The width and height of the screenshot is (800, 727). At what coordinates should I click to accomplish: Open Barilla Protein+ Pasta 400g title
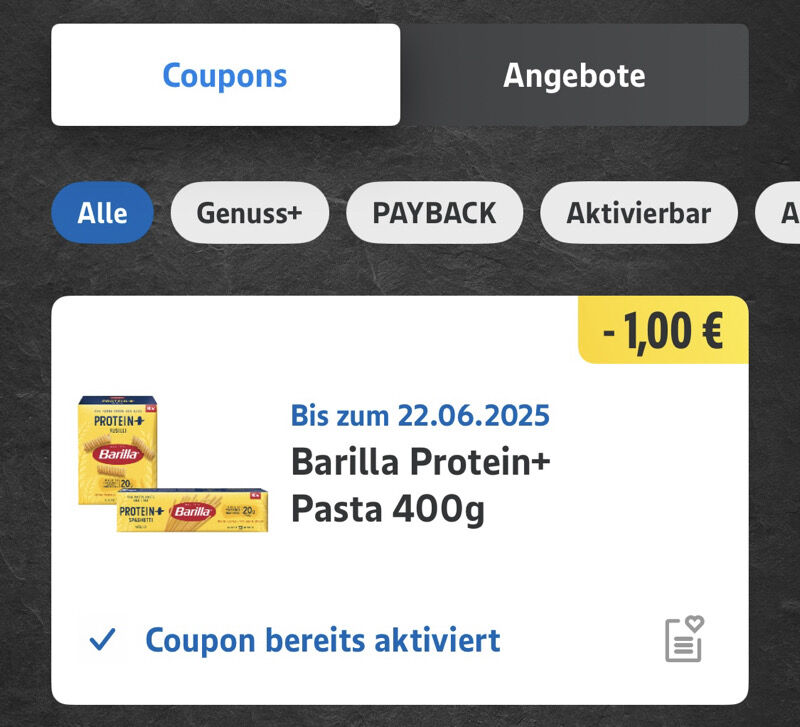(420, 485)
